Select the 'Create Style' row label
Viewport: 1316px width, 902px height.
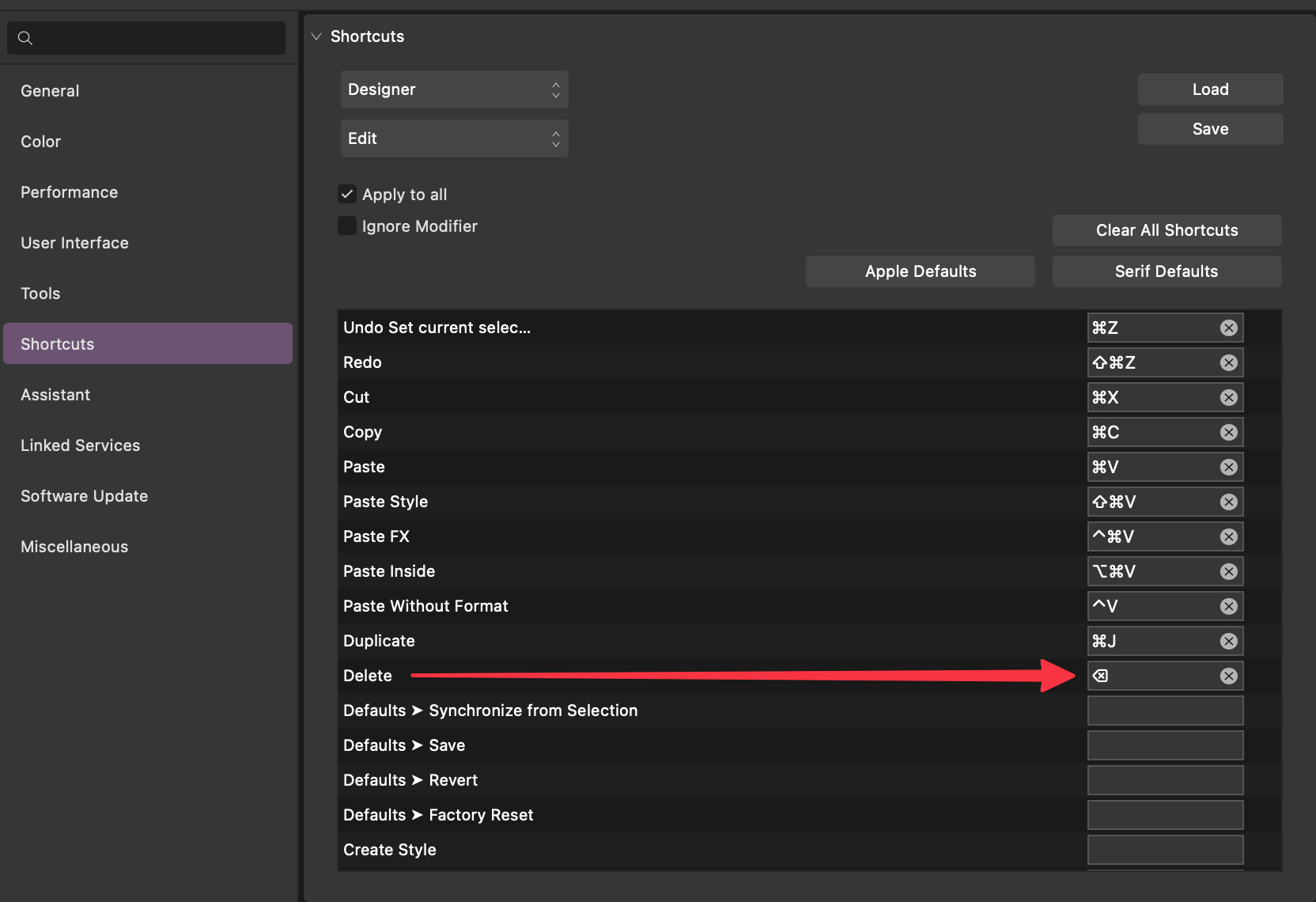[390, 850]
